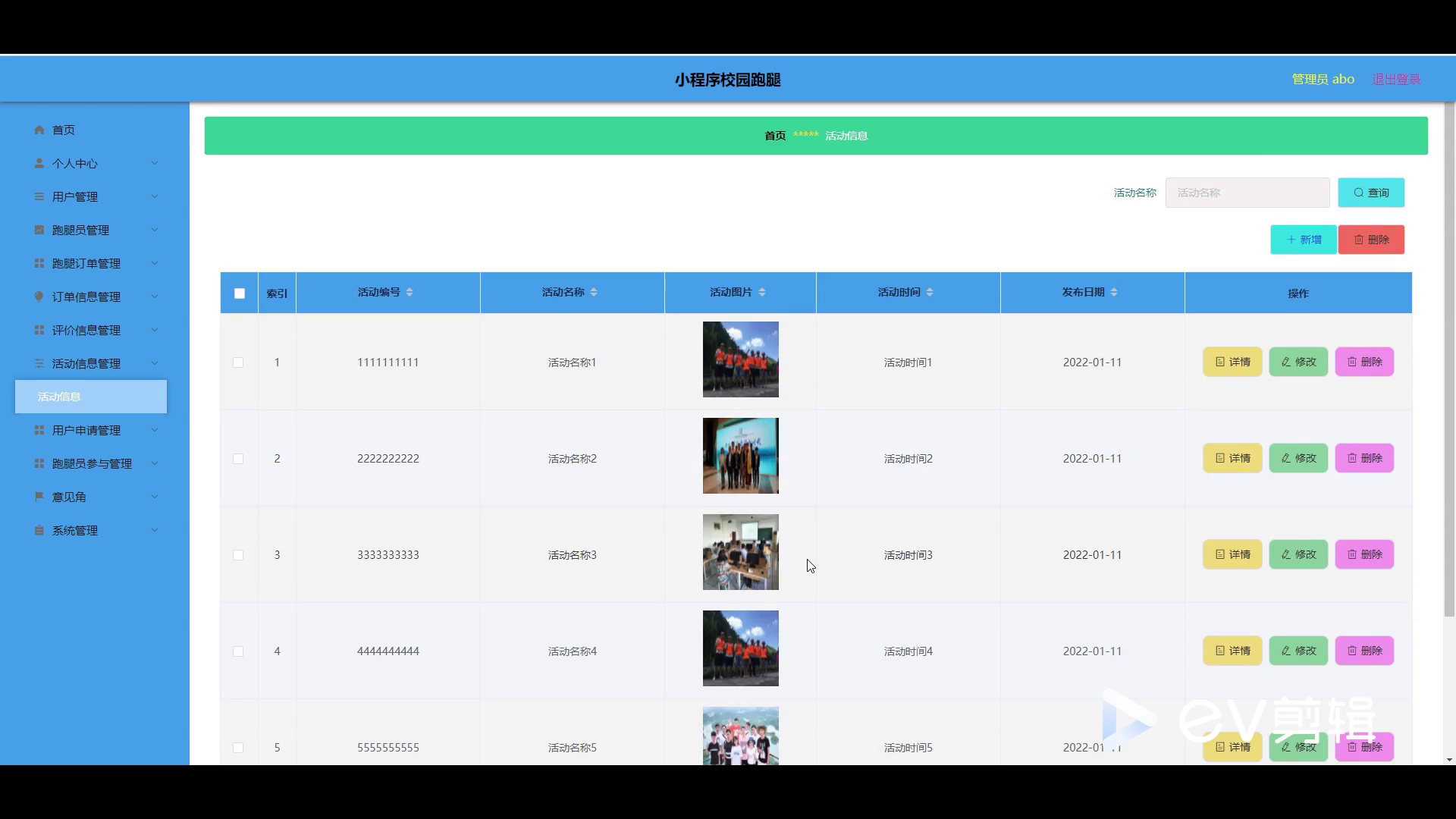
Task: Focus the 活动名称 search input field
Action: pyautogui.click(x=1247, y=193)
